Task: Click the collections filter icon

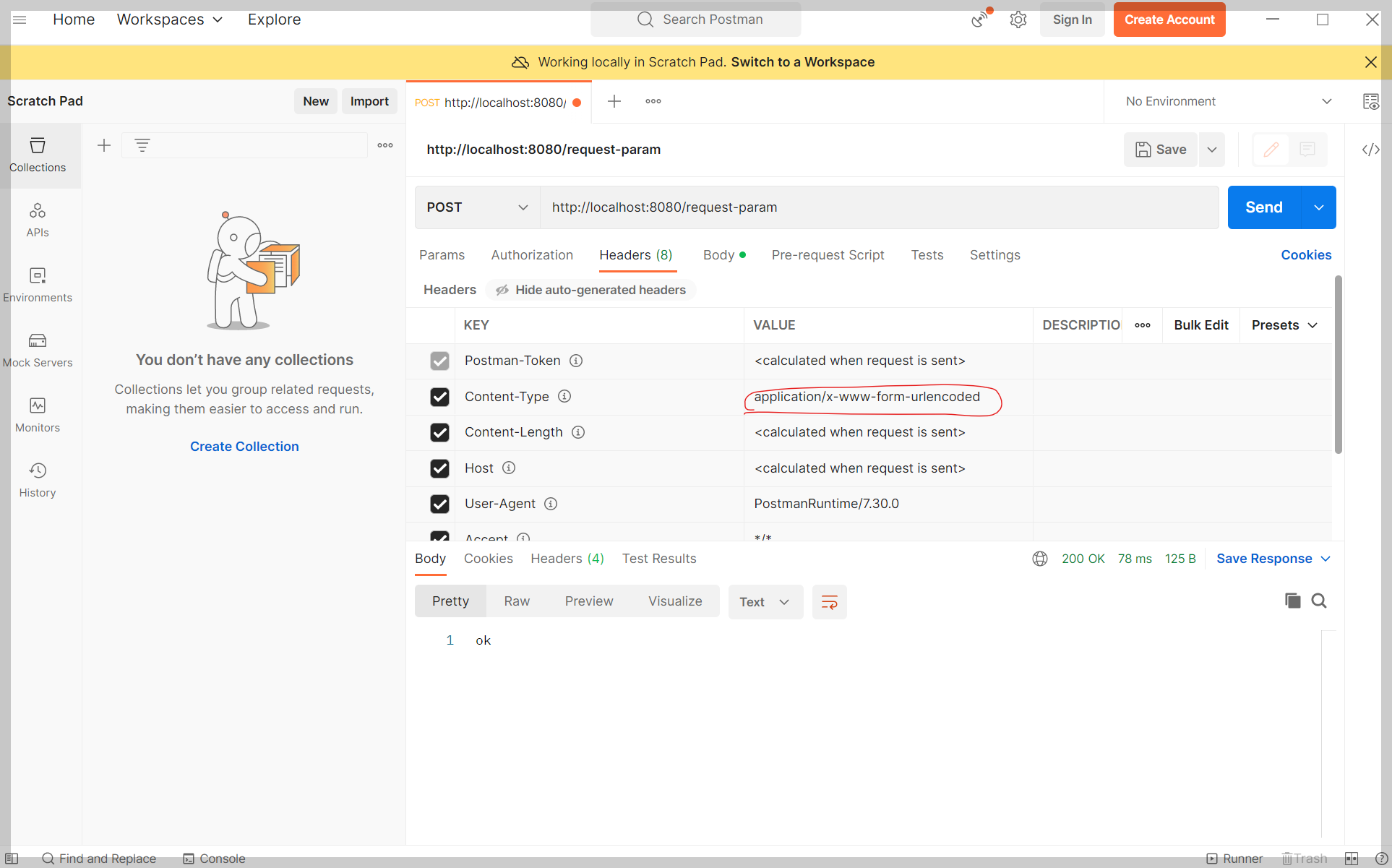Action: 142,145
